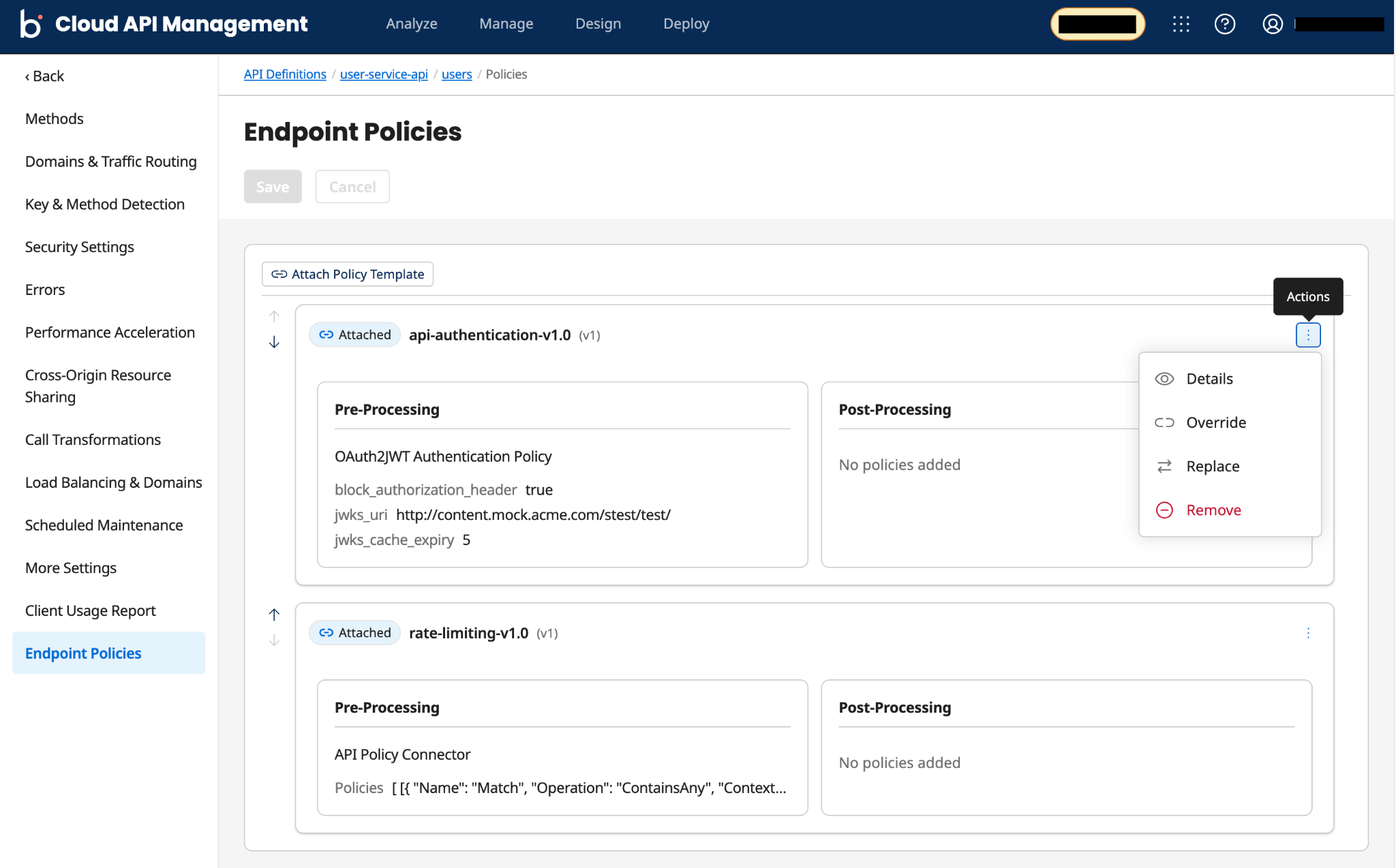Move api-authentication-v1.0 policy down with arrow
Viewport: 1396px width, 868px height.
274,342
